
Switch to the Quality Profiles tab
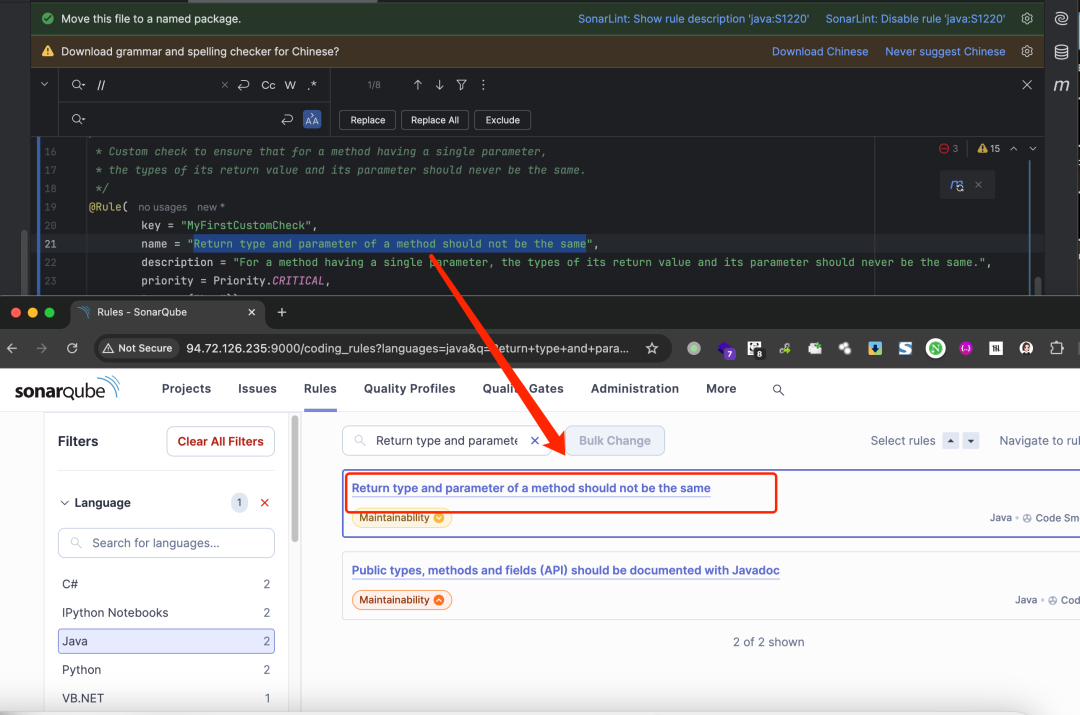click(409, 389)
